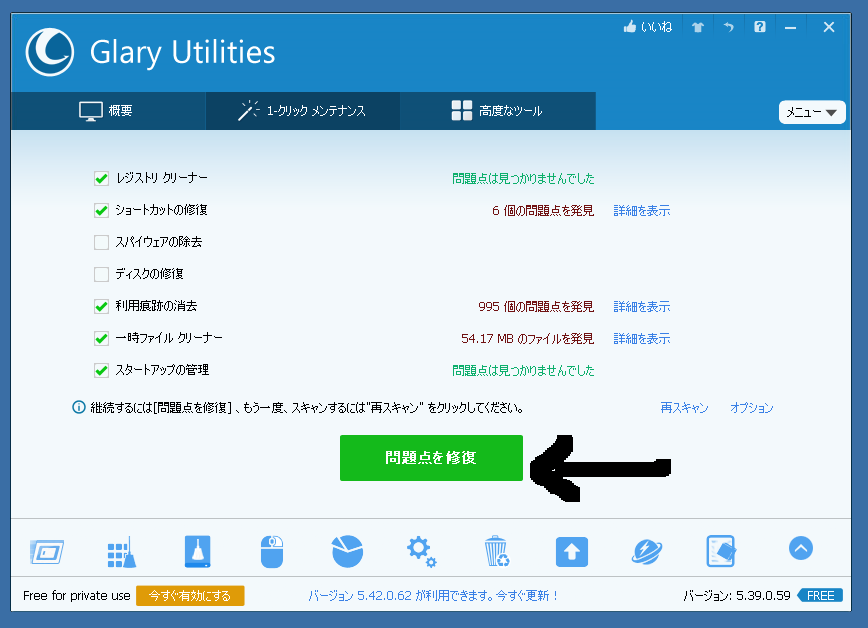868x628 pixels.
Task: Enable ディスクの修復 checkbox
Action: [101, 274]
